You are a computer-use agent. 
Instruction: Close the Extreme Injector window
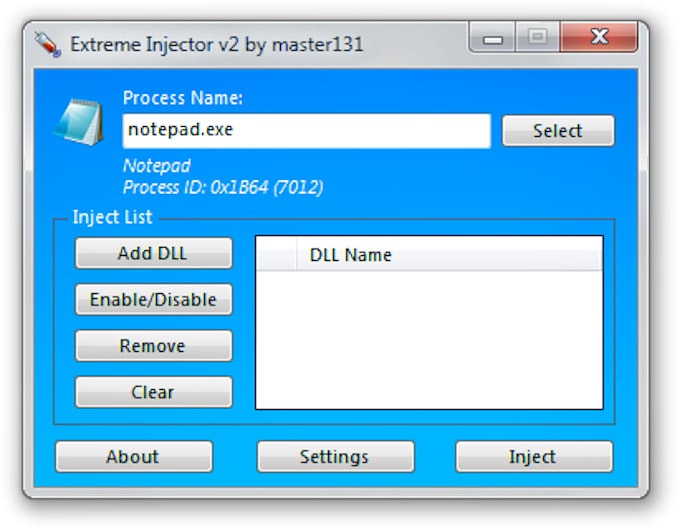[599, 38]
